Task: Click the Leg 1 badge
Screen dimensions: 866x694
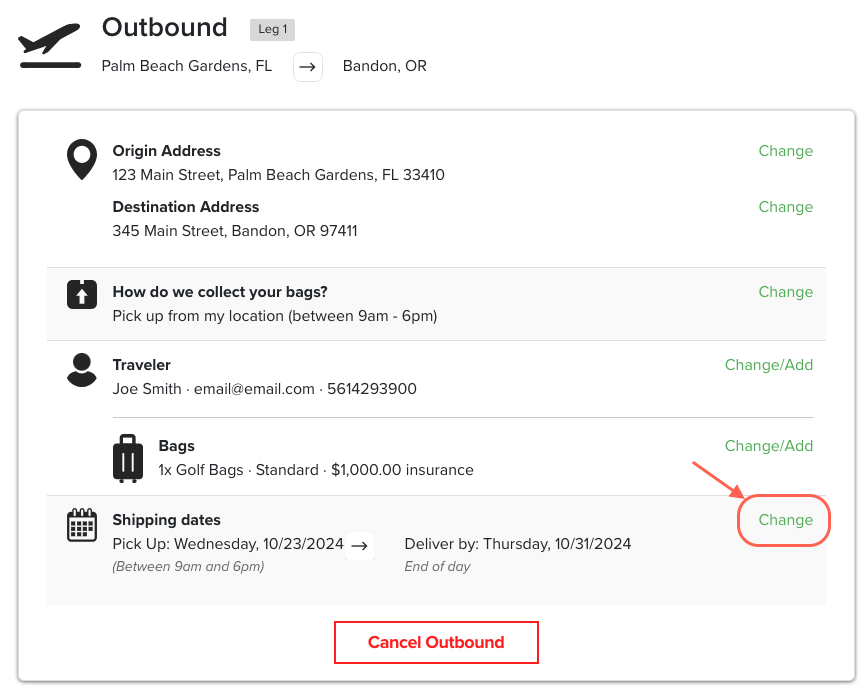Action: point(272,29)
